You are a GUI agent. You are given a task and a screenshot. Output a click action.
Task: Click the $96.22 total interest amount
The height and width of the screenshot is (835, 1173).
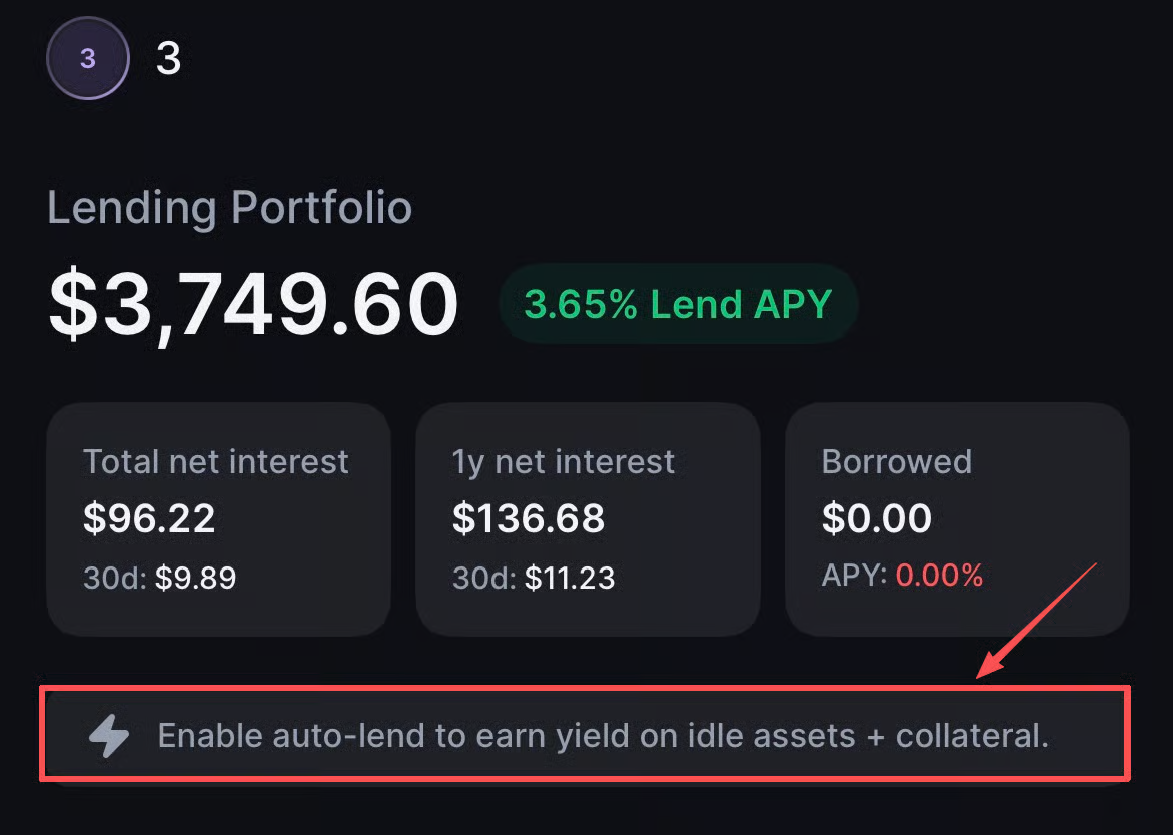pyautogui.click(x=149, y=518)
